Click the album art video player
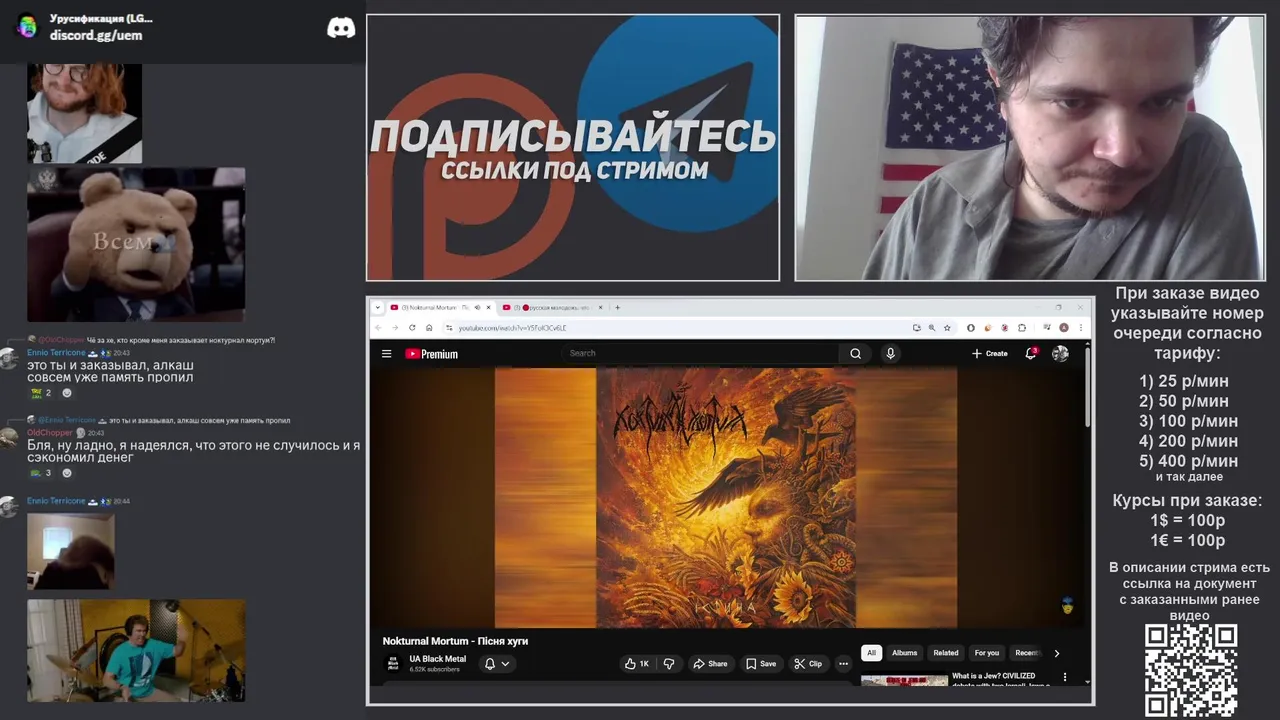1280x720 pixels. pyautogui.click(x=726, y=497)
